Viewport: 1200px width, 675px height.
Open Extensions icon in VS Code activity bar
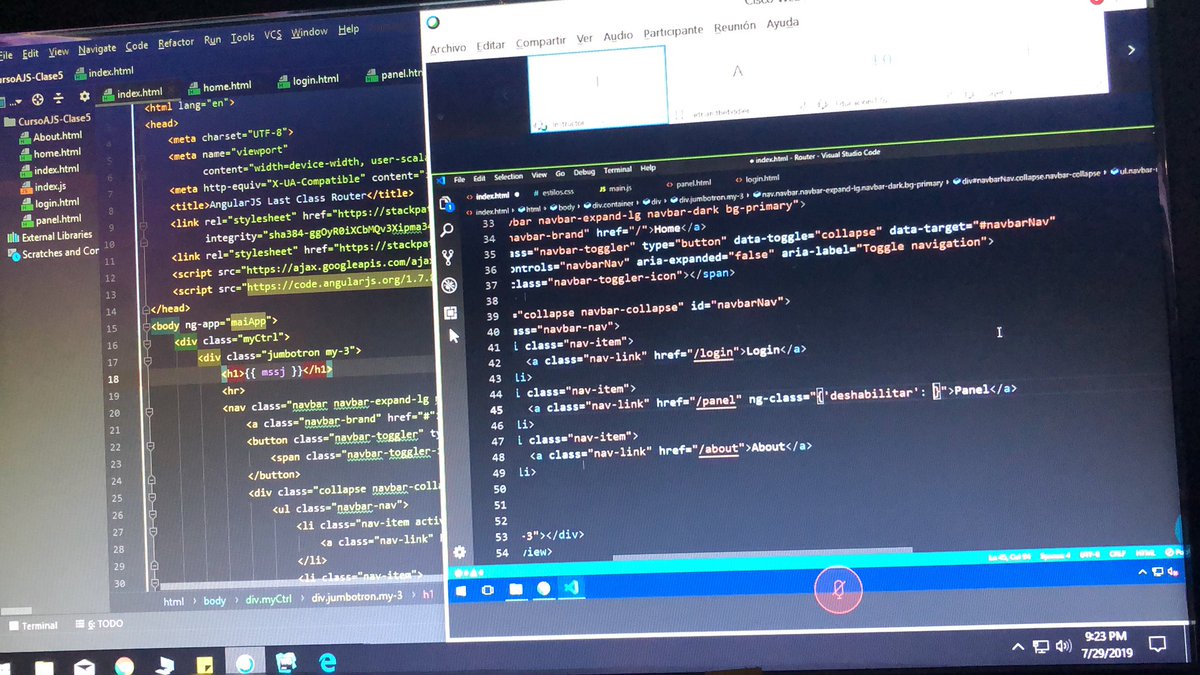click(449, 313)
